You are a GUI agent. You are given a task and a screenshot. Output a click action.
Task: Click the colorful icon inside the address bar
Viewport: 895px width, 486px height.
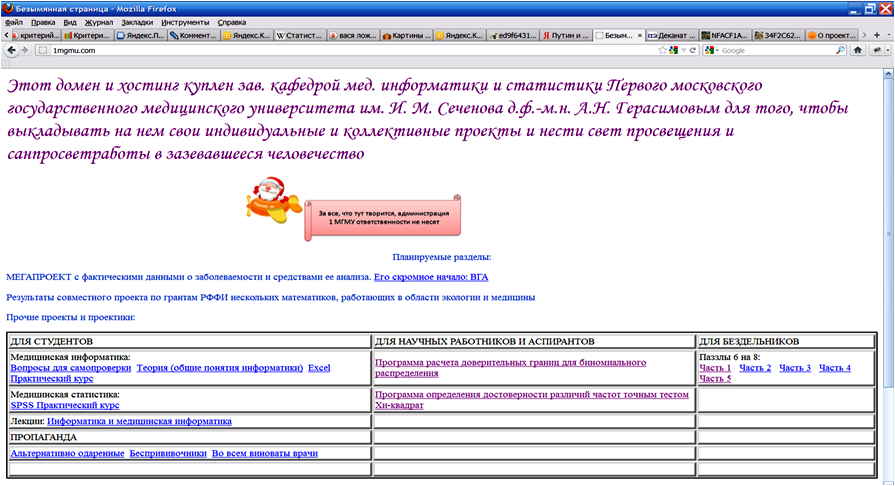[x=674, y=50]
